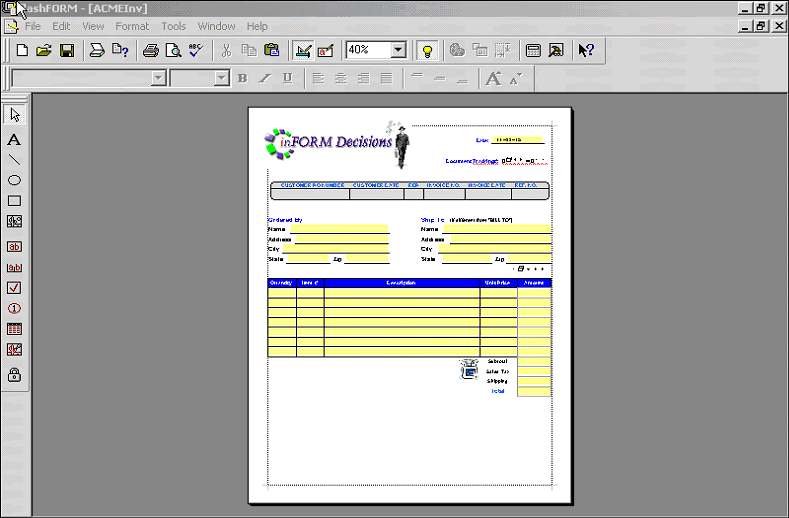Toggle the light bulb toolbar button

(x=427, y=50)
